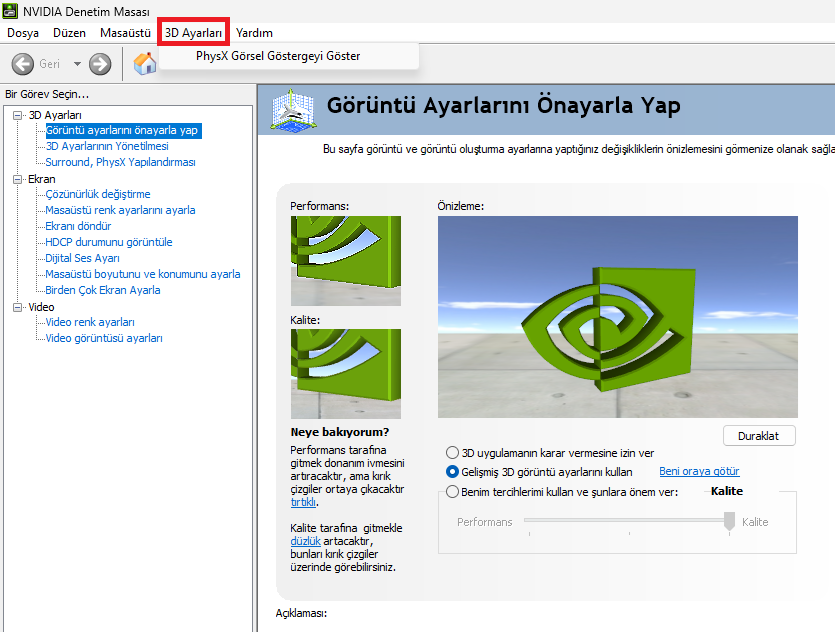Image resolution: width=835 pixels, height=632 pixels.
Task: Click the Kalite thumbnail image
Action: tap(346, 374)
